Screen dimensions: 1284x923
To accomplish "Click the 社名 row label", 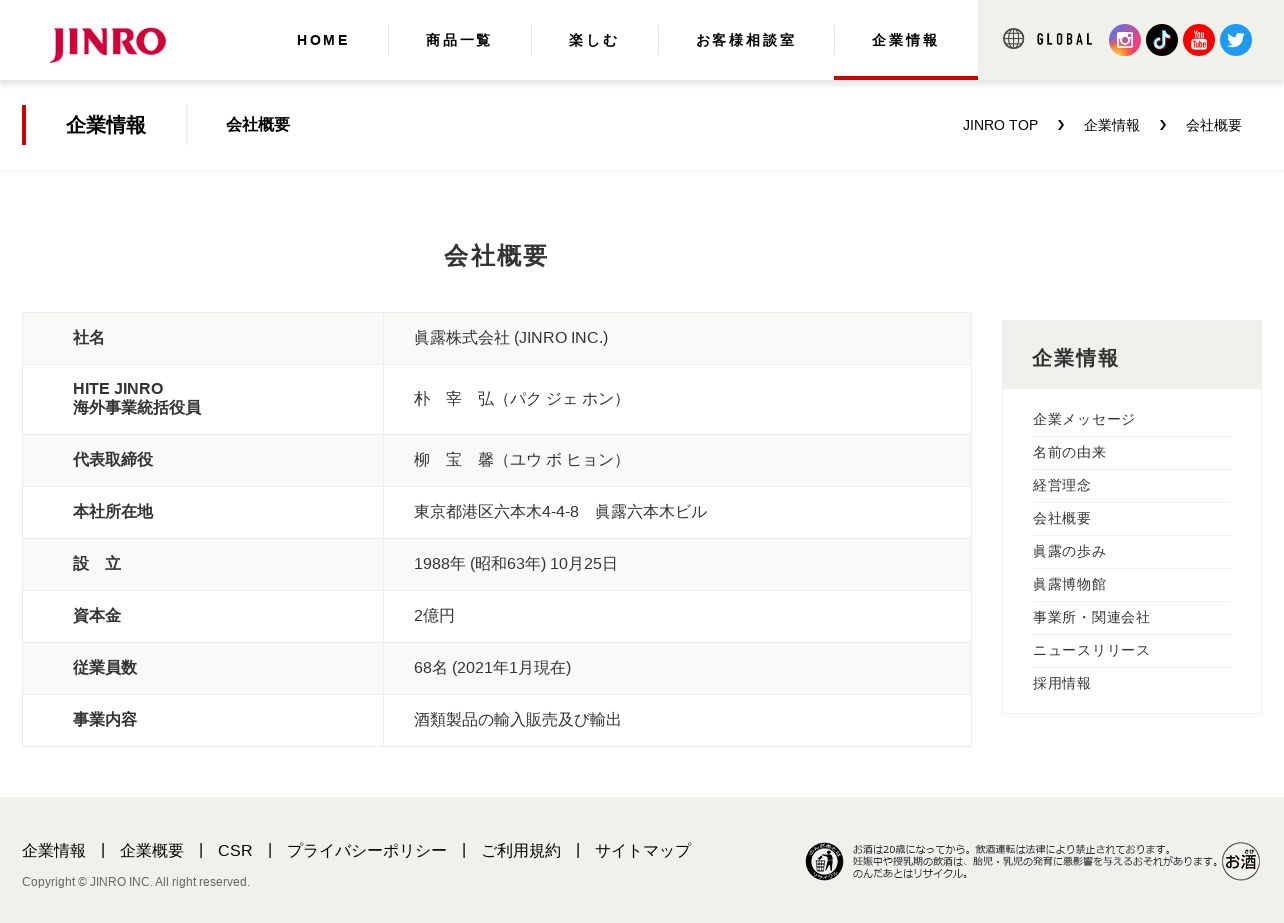I will pyautogui.click(x=89, y=338).
